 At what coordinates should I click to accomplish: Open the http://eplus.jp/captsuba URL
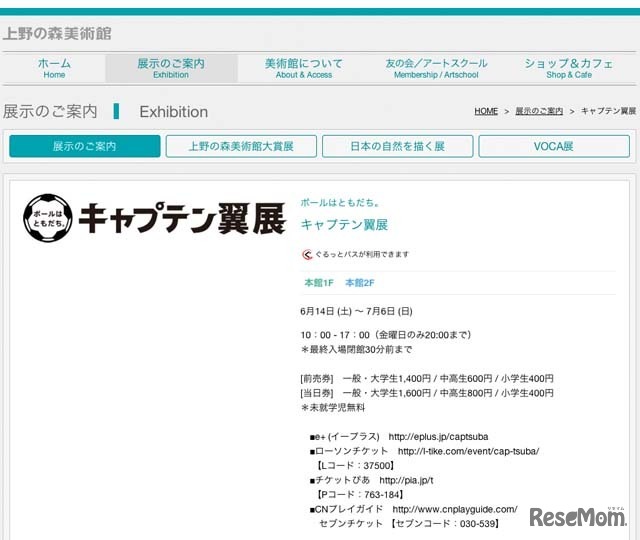click(438, 437)
